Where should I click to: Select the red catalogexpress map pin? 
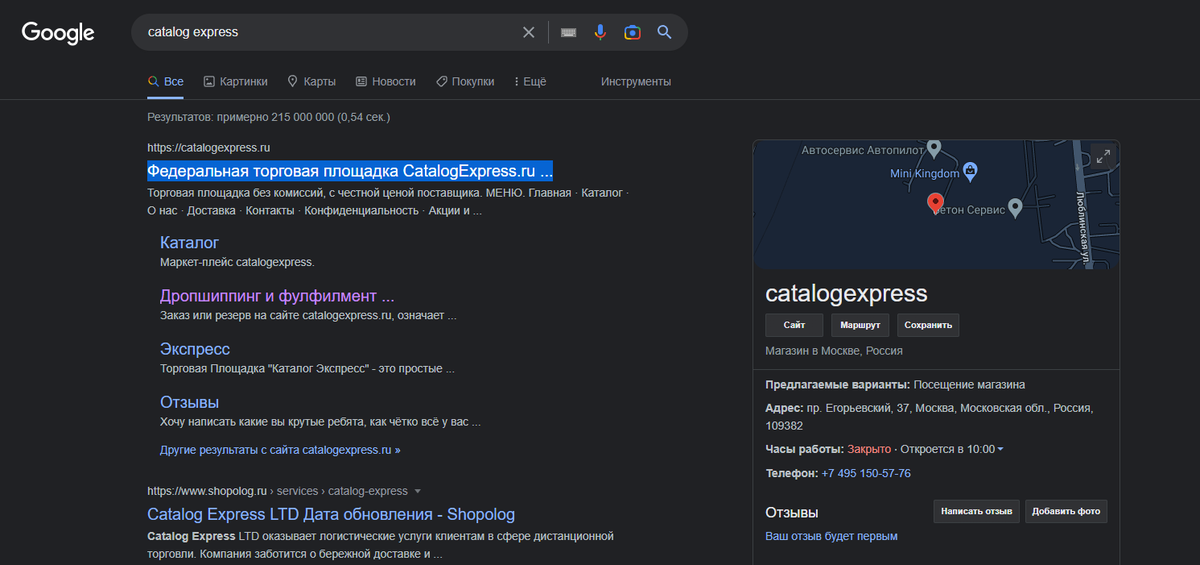point(935,203)
